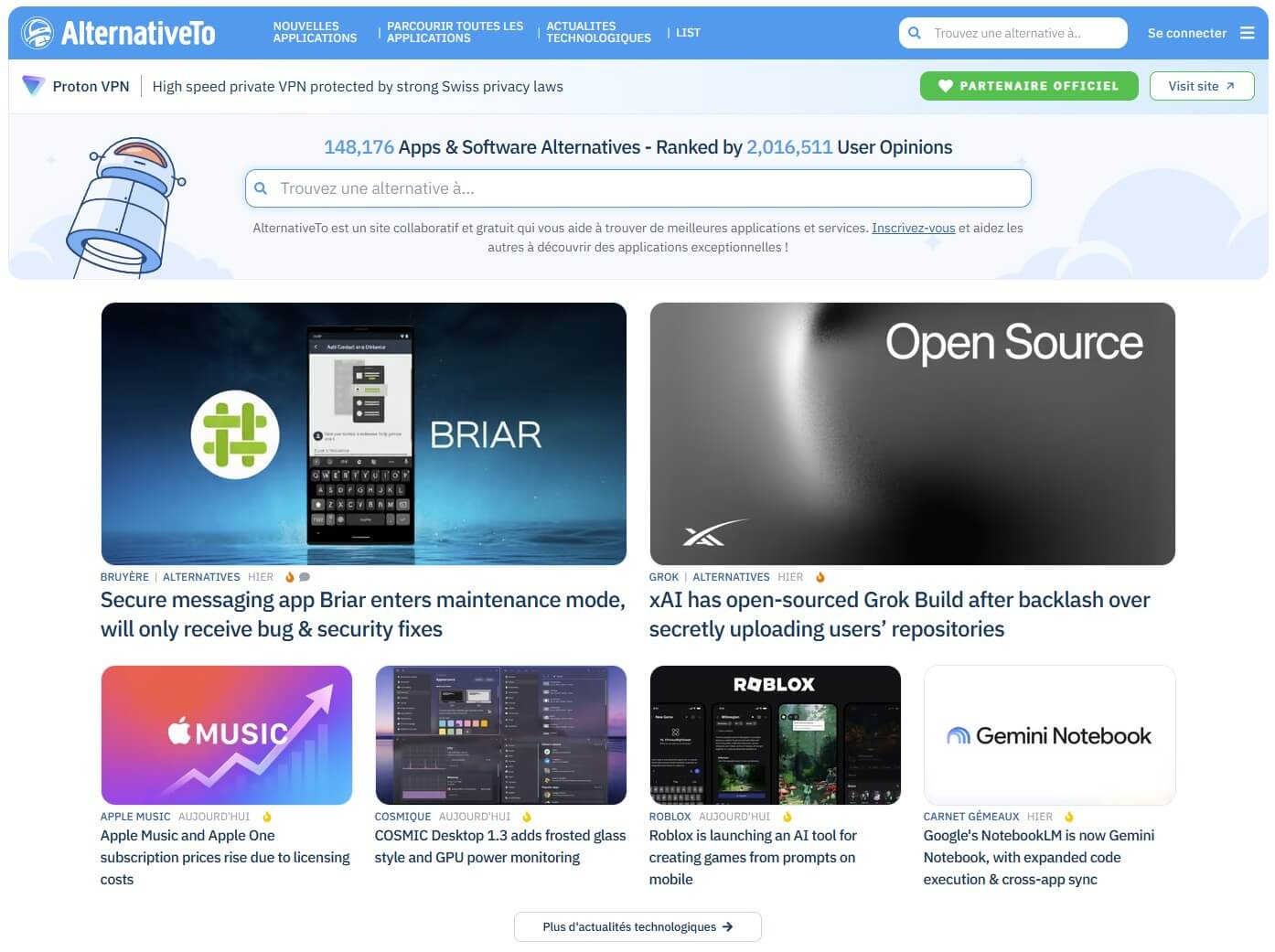Open the hamburger menu icon

coord(1248,33)
